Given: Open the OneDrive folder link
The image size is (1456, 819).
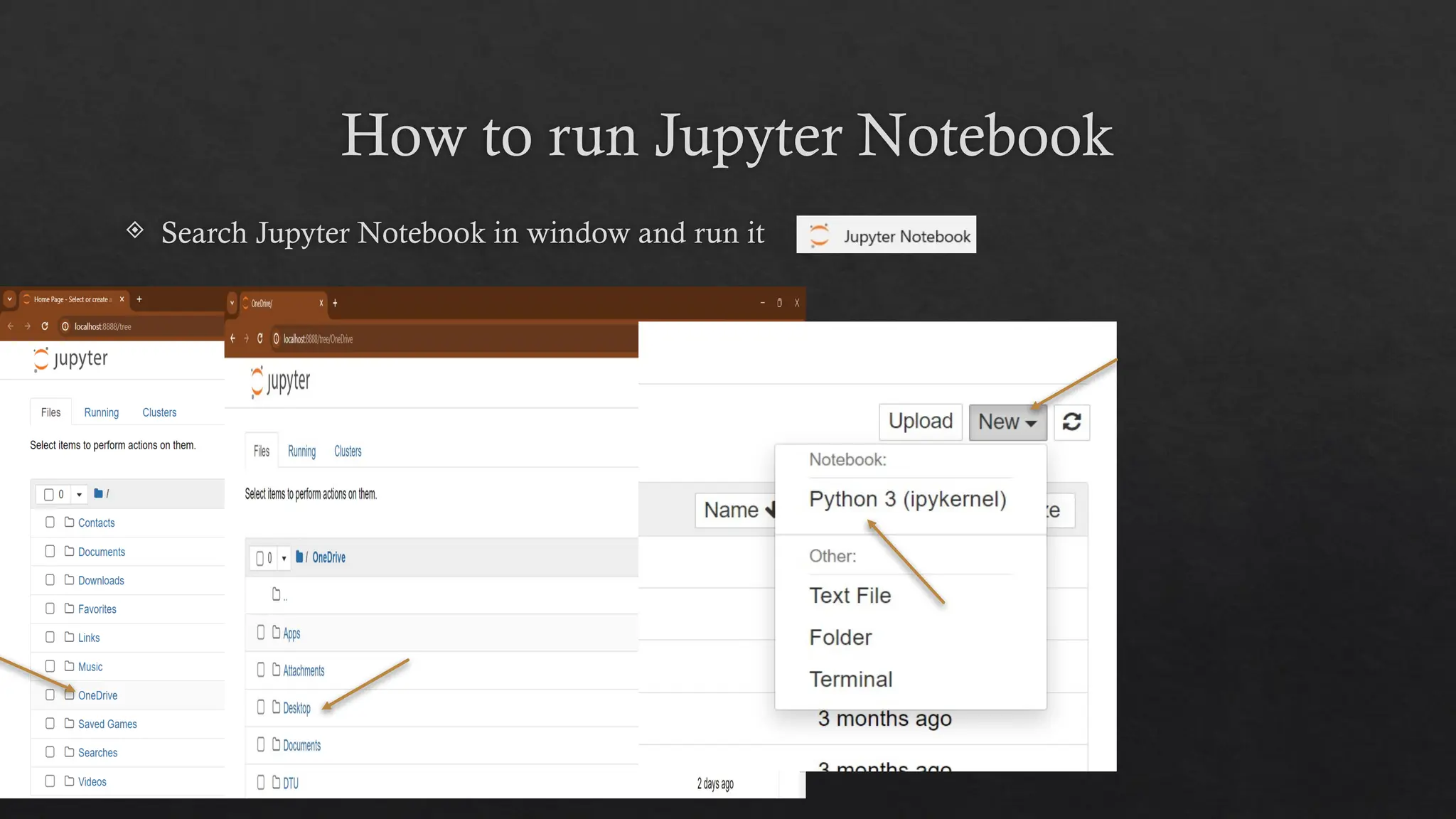Looking at the screenshot, I should [x=97, y=695].
